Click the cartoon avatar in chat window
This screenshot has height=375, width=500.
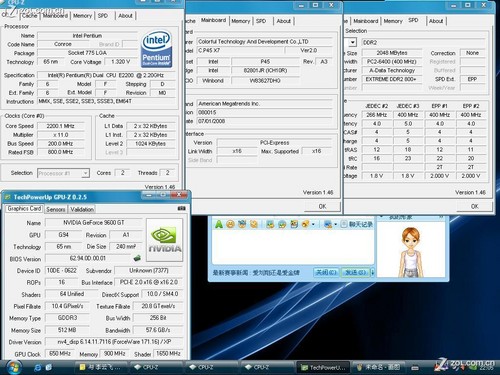pos(411,251)
